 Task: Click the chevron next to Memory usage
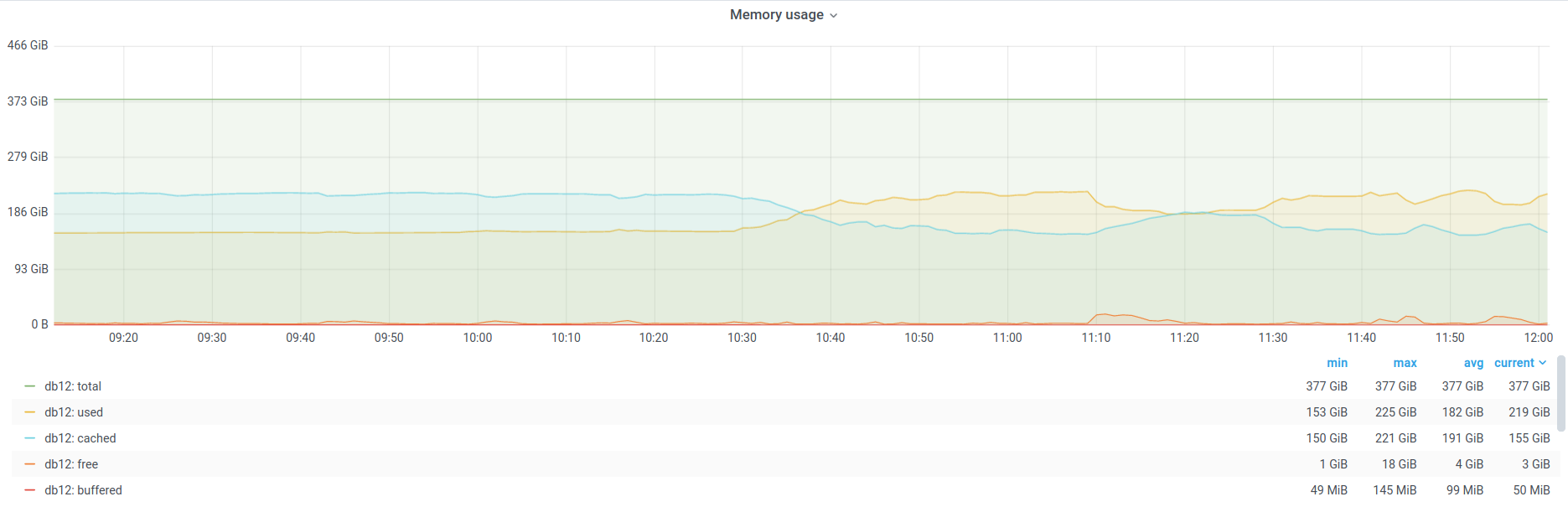(x=834, y=16)
